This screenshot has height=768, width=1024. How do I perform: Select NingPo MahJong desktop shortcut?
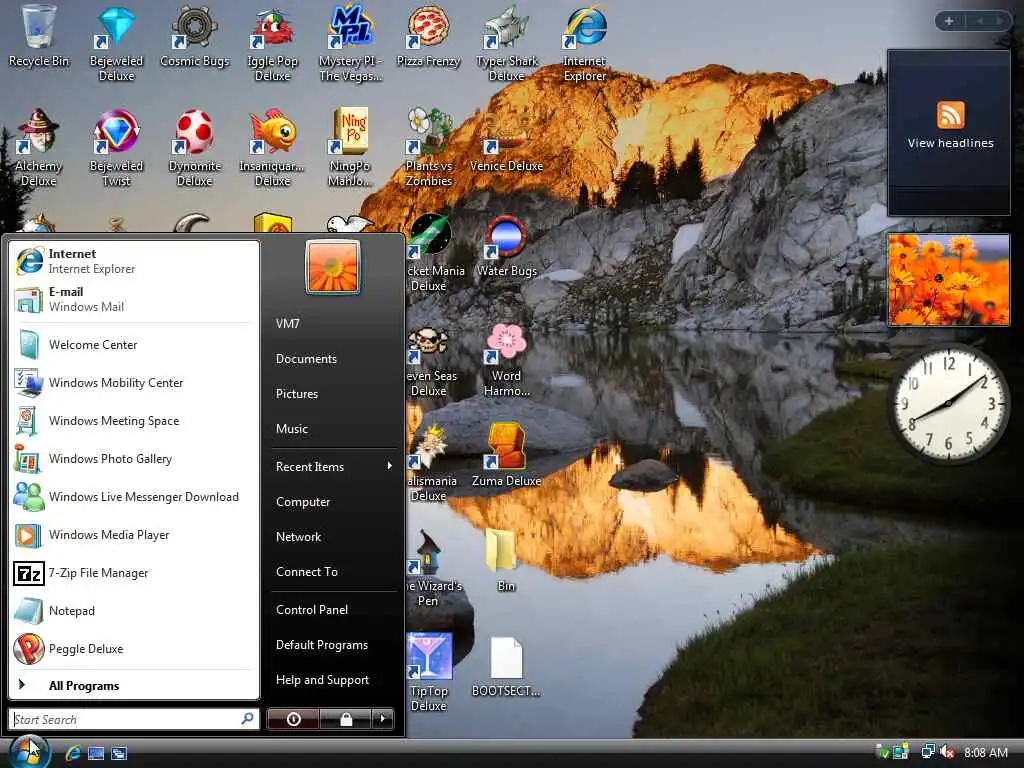click(x=350, y=148)
